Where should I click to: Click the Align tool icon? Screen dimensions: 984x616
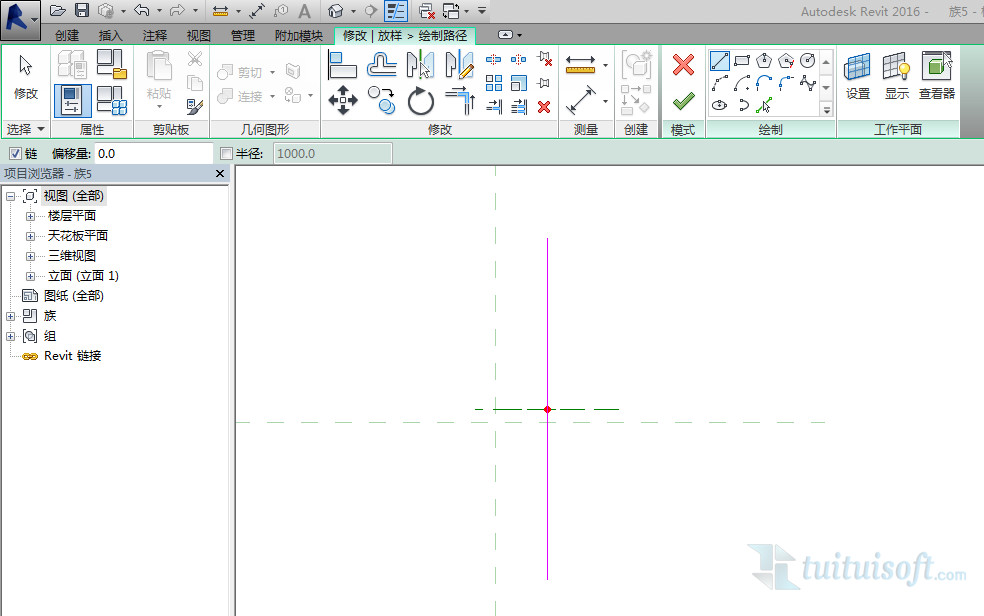[342, 64]
